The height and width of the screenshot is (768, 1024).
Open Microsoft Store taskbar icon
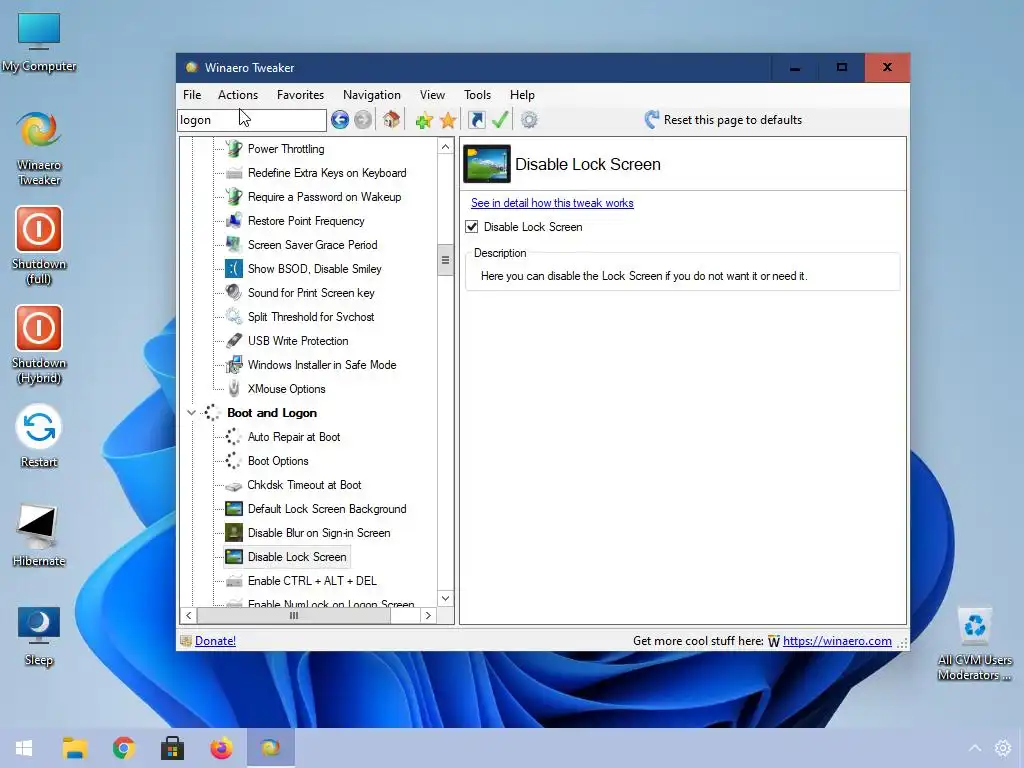pyautogui.click(x=172, y=747)
